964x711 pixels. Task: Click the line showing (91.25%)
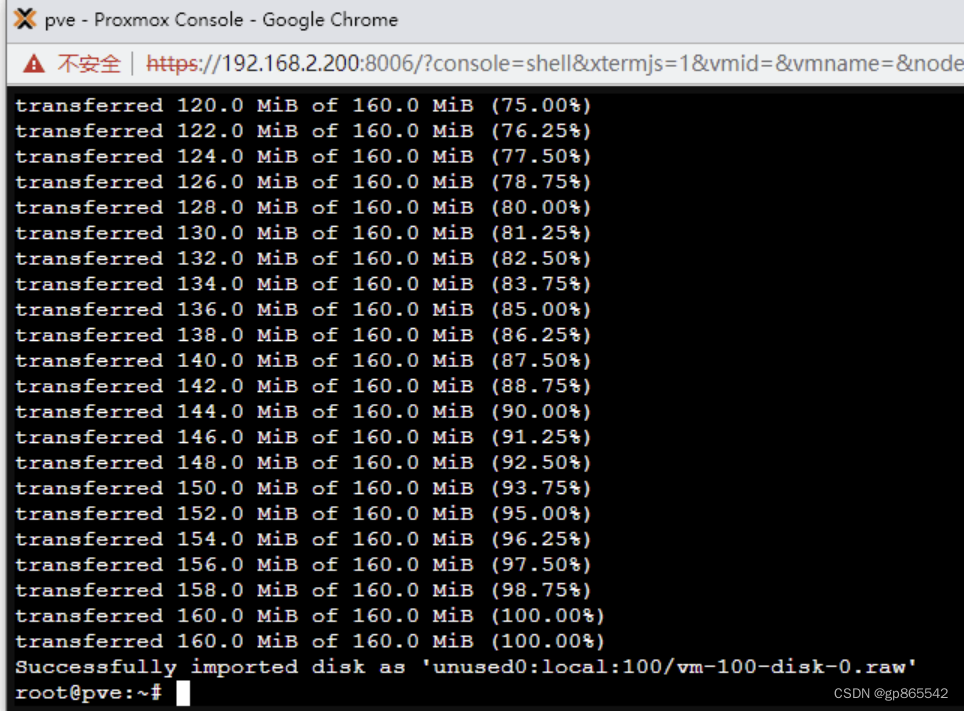303,437
